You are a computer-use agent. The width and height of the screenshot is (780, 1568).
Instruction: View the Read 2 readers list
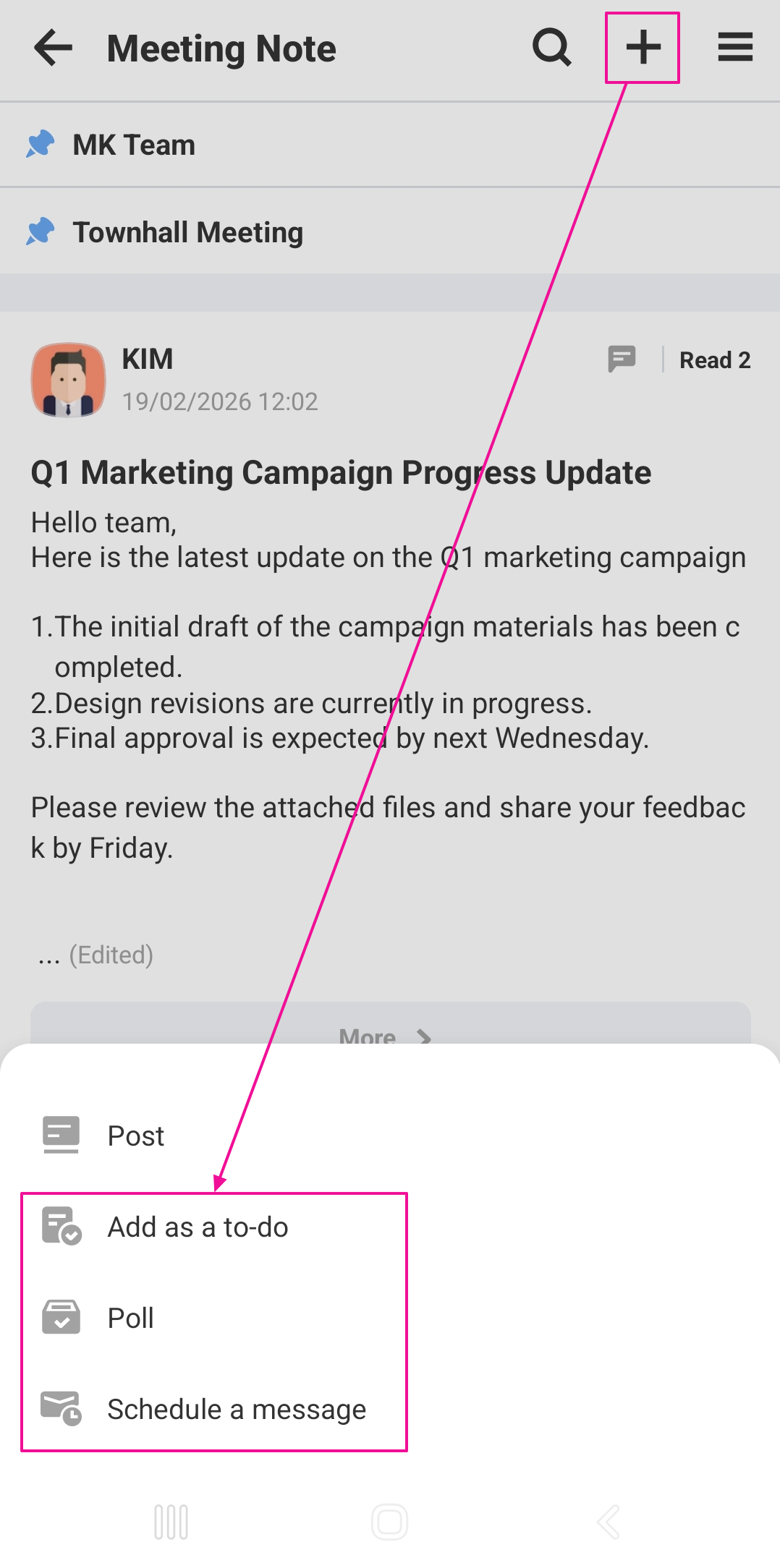714,360
